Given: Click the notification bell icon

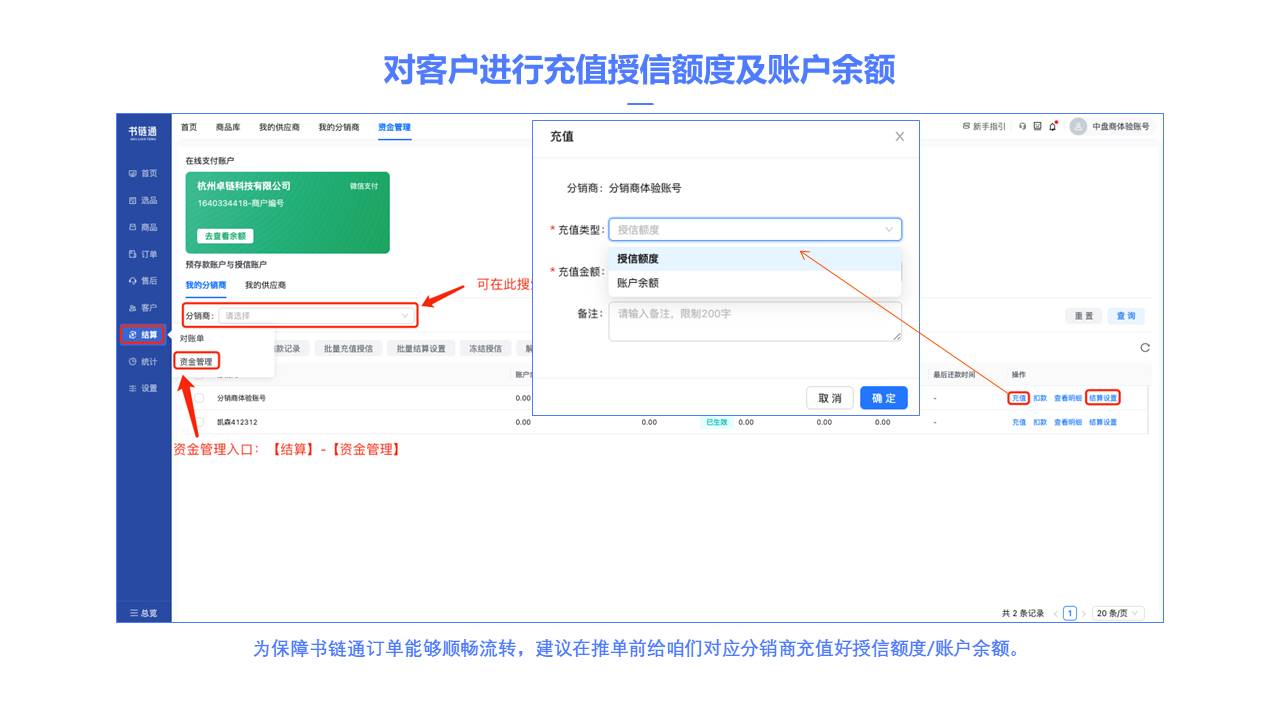Looking at the screenshot, I should point(1053,127).
